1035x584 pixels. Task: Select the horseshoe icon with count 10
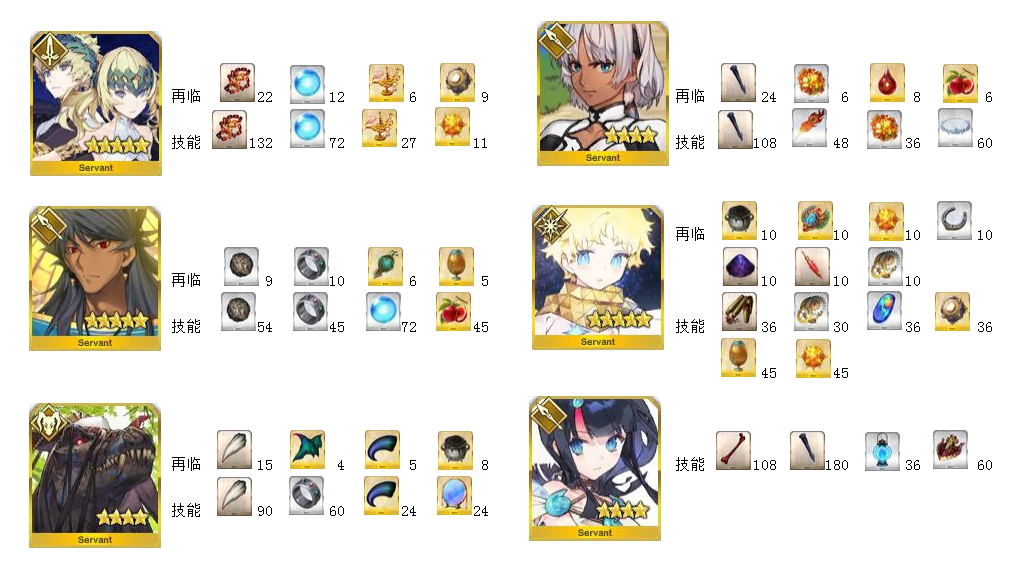coord(954,220)
